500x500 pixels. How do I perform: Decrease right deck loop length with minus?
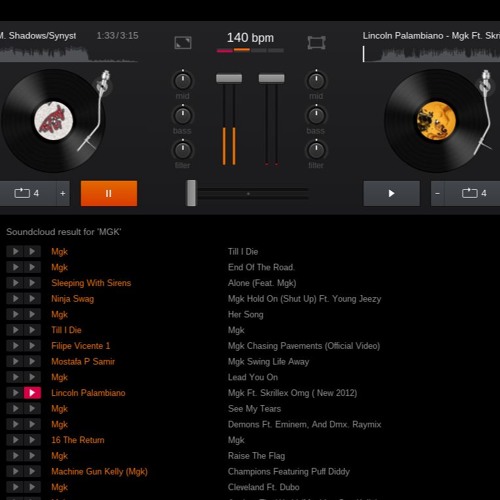tap(438, 193)
